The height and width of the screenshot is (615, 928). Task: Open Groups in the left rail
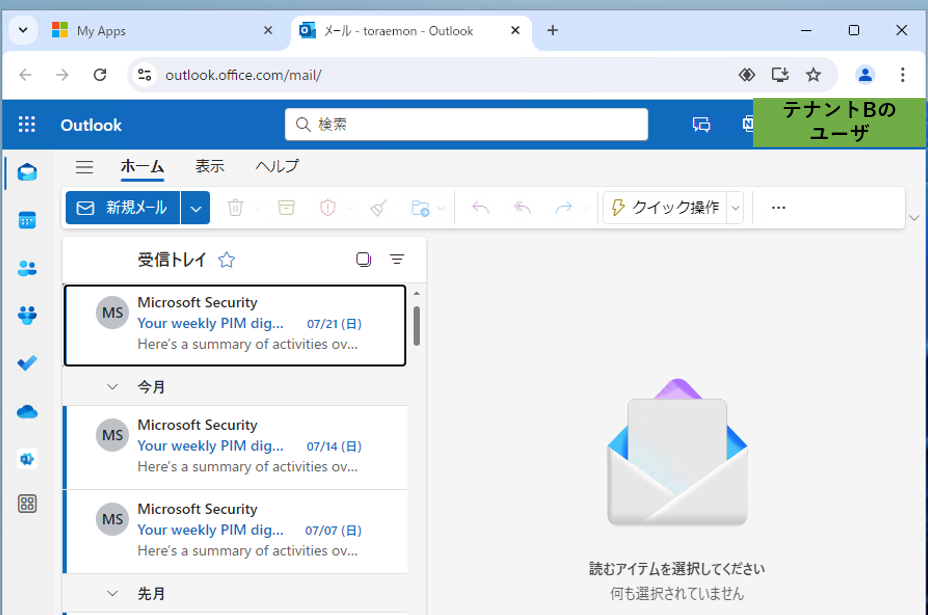click(x=27, y=315)
